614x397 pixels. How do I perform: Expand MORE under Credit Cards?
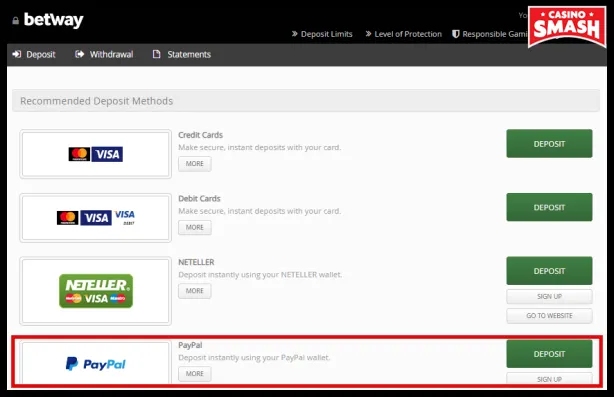(x=195, y=164)
